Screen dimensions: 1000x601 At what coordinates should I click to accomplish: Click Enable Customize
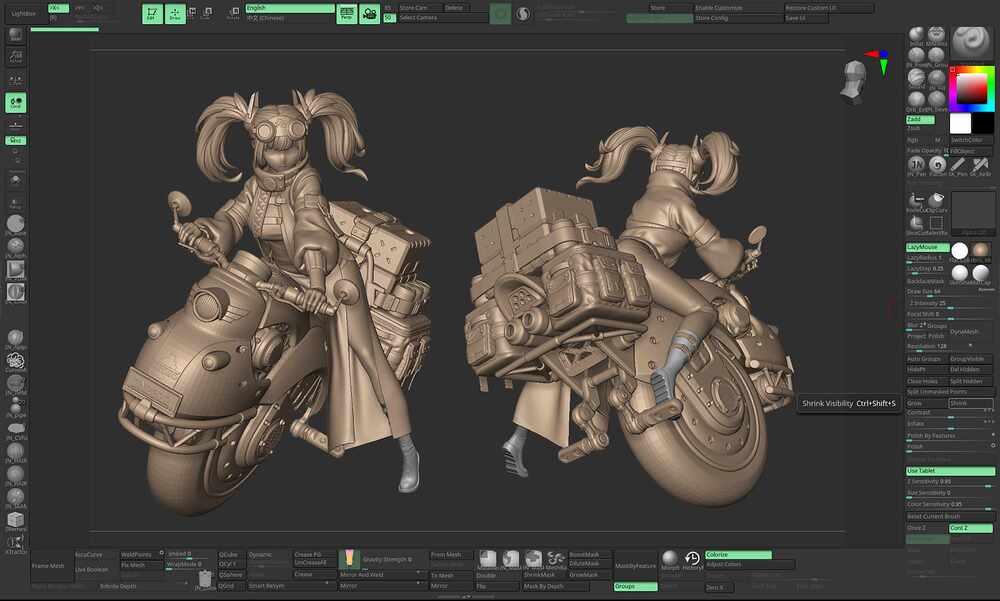(x=738, y=8)
